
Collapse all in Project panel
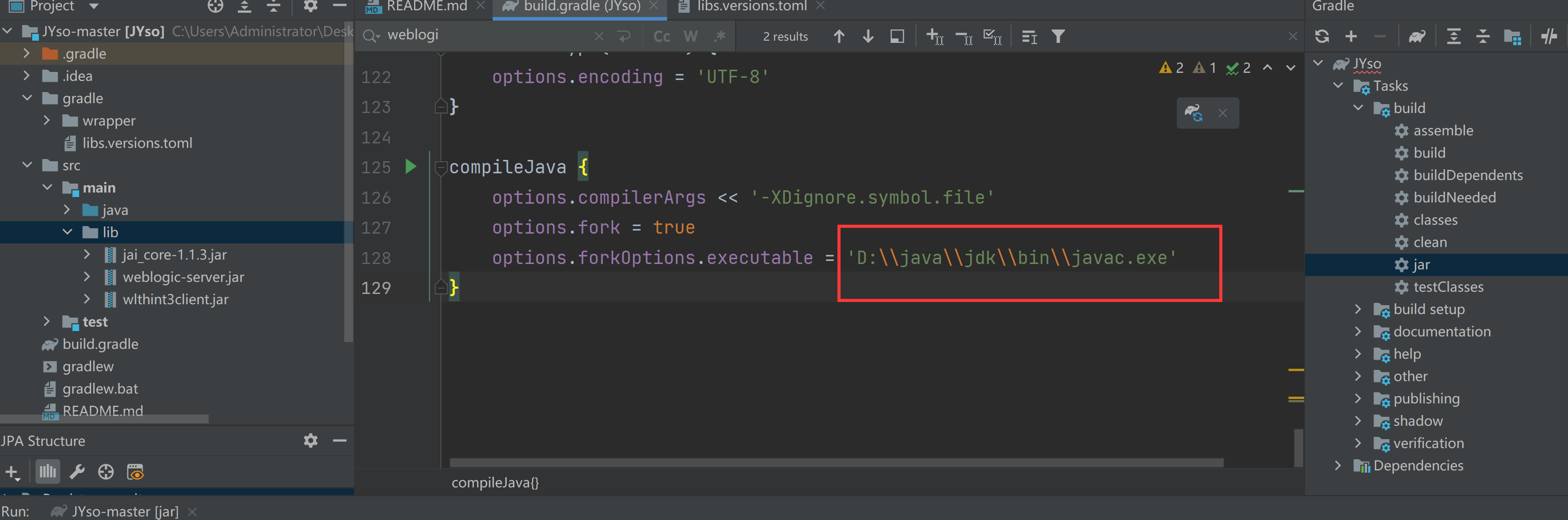pos(274,6)
